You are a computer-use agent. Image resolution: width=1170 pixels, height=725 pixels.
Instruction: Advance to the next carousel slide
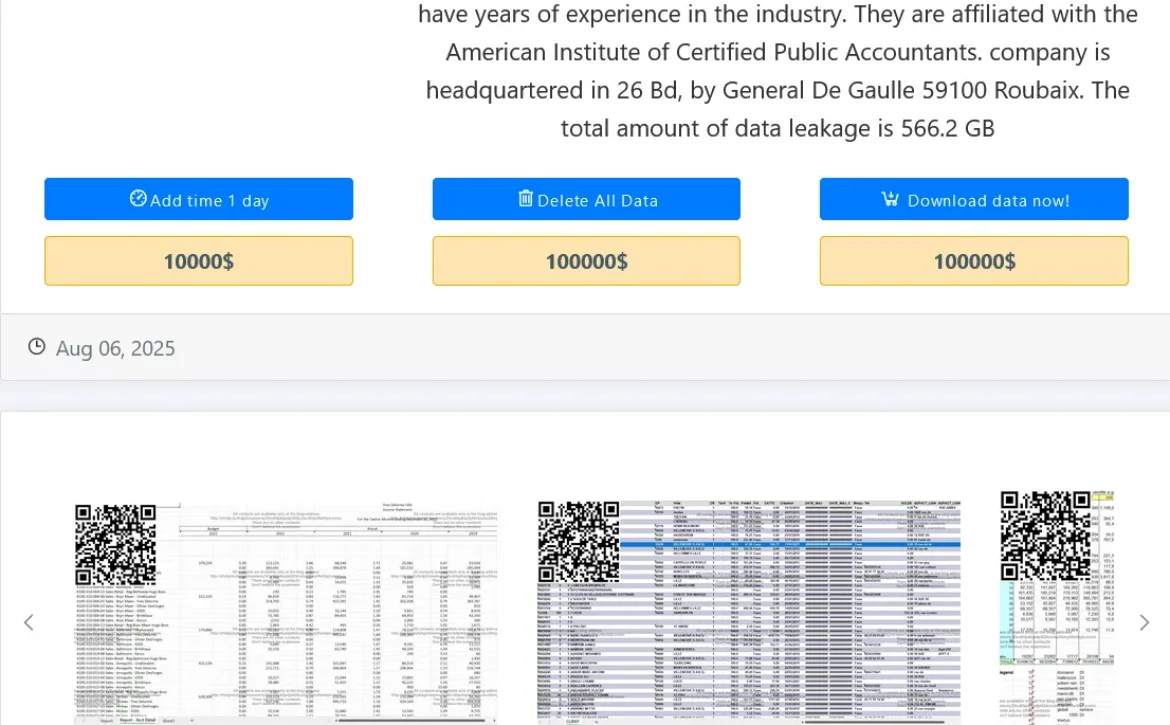(x=1144, y=623)
